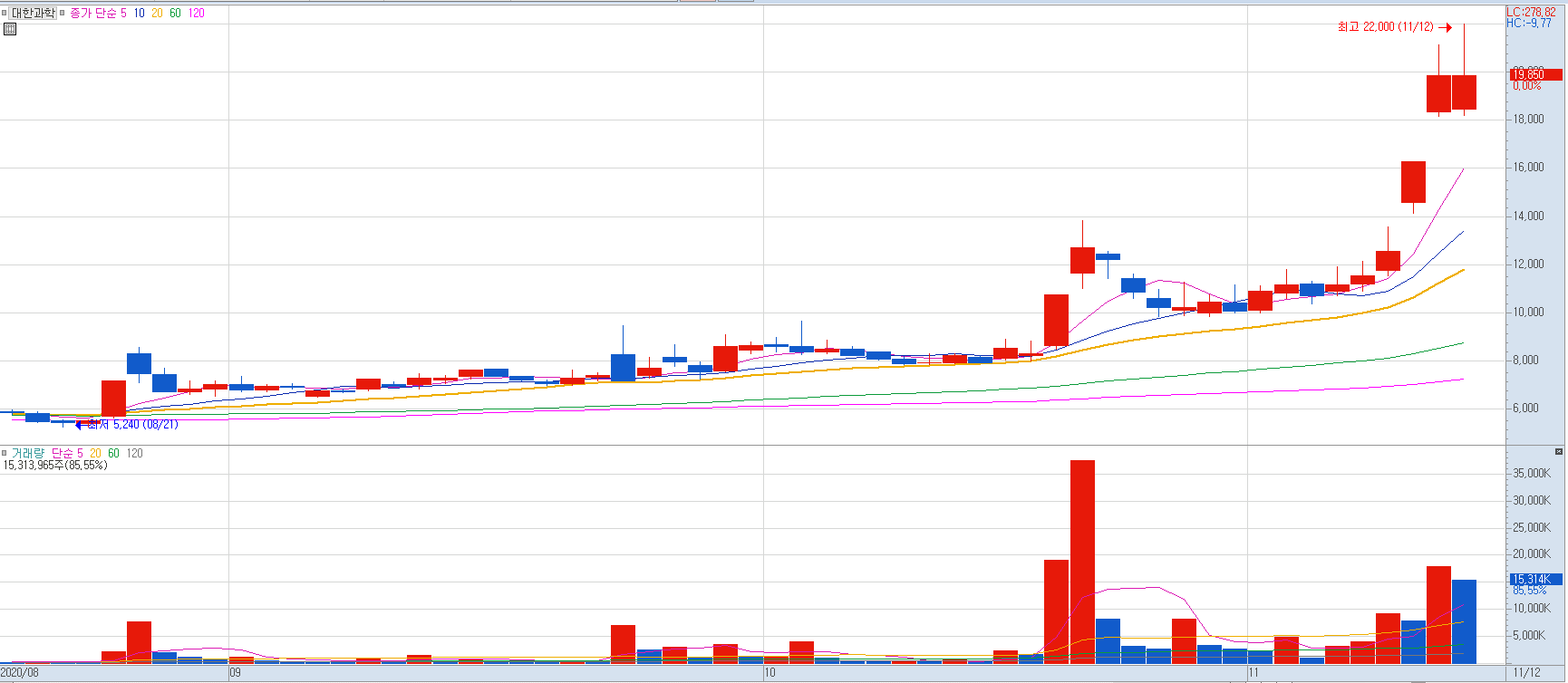Click the green 60-day price average label
Screen dimensions: 1568x683
pos(175,13)
